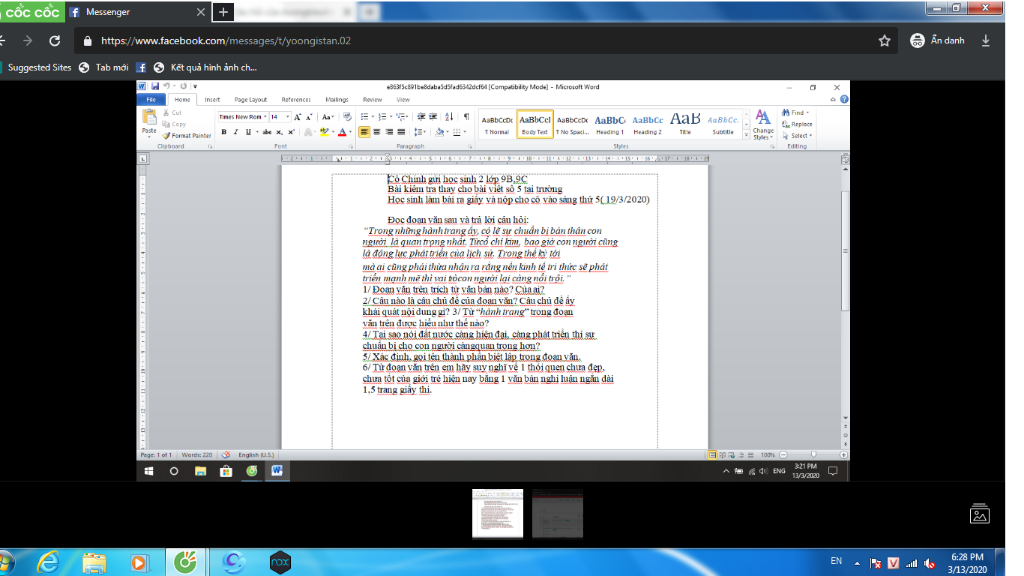
Task: Toggle Bold formatting in Word's ribbon
Action: pos(224,132)
